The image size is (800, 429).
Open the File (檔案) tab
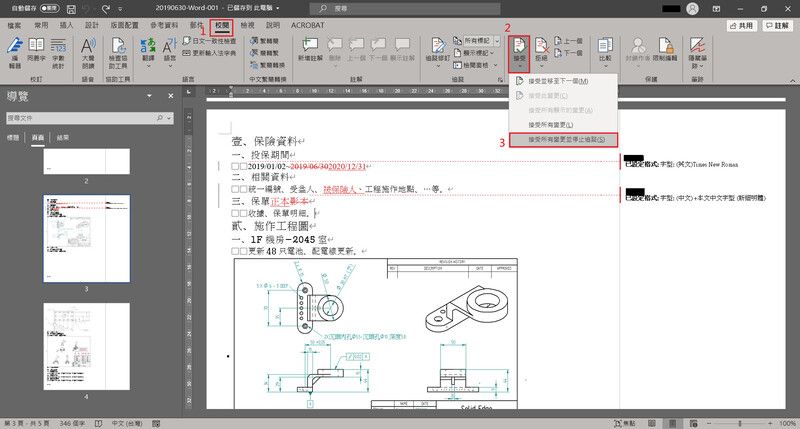click(x=14, y=25)
